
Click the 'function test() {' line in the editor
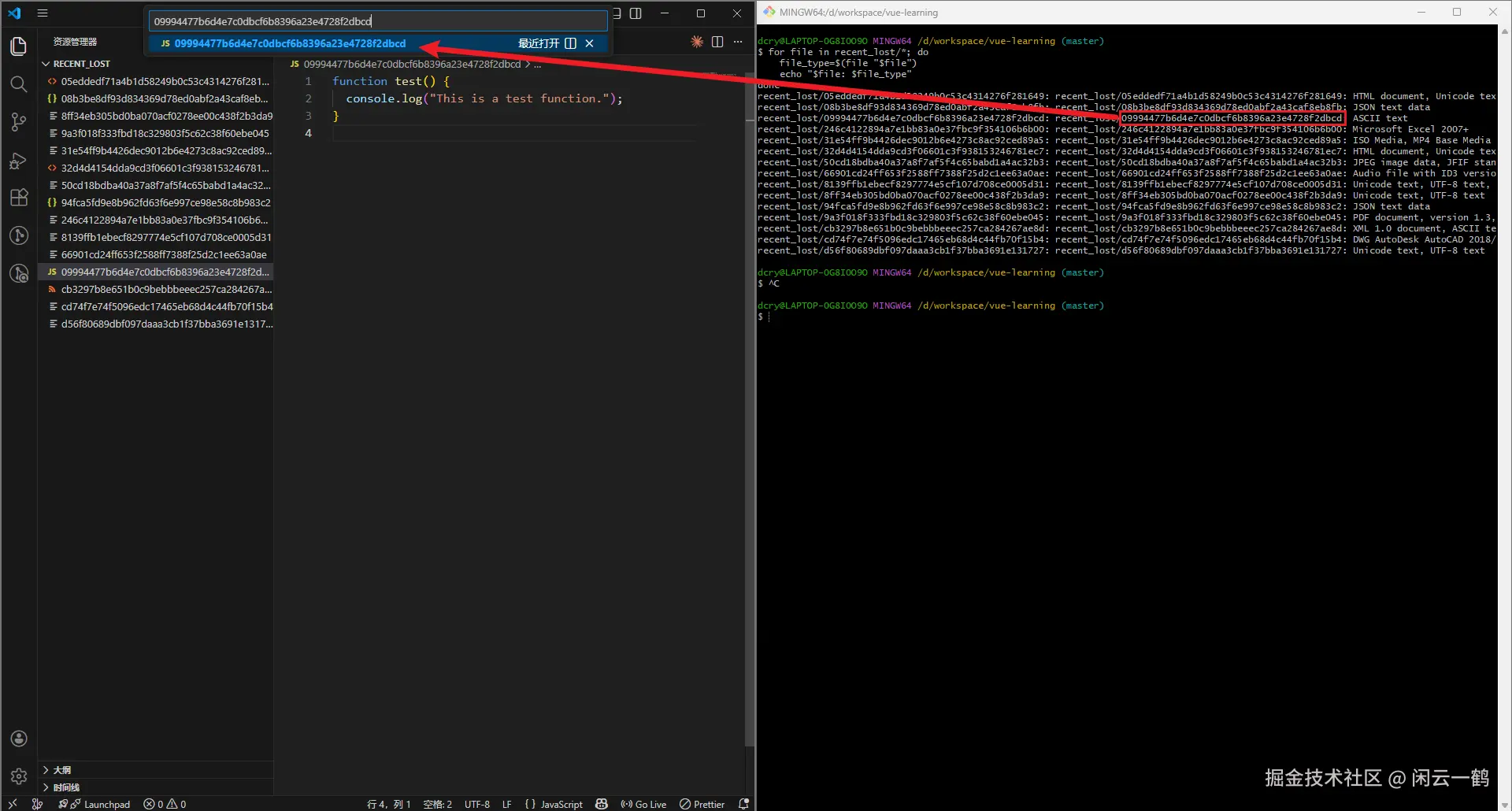391,81
